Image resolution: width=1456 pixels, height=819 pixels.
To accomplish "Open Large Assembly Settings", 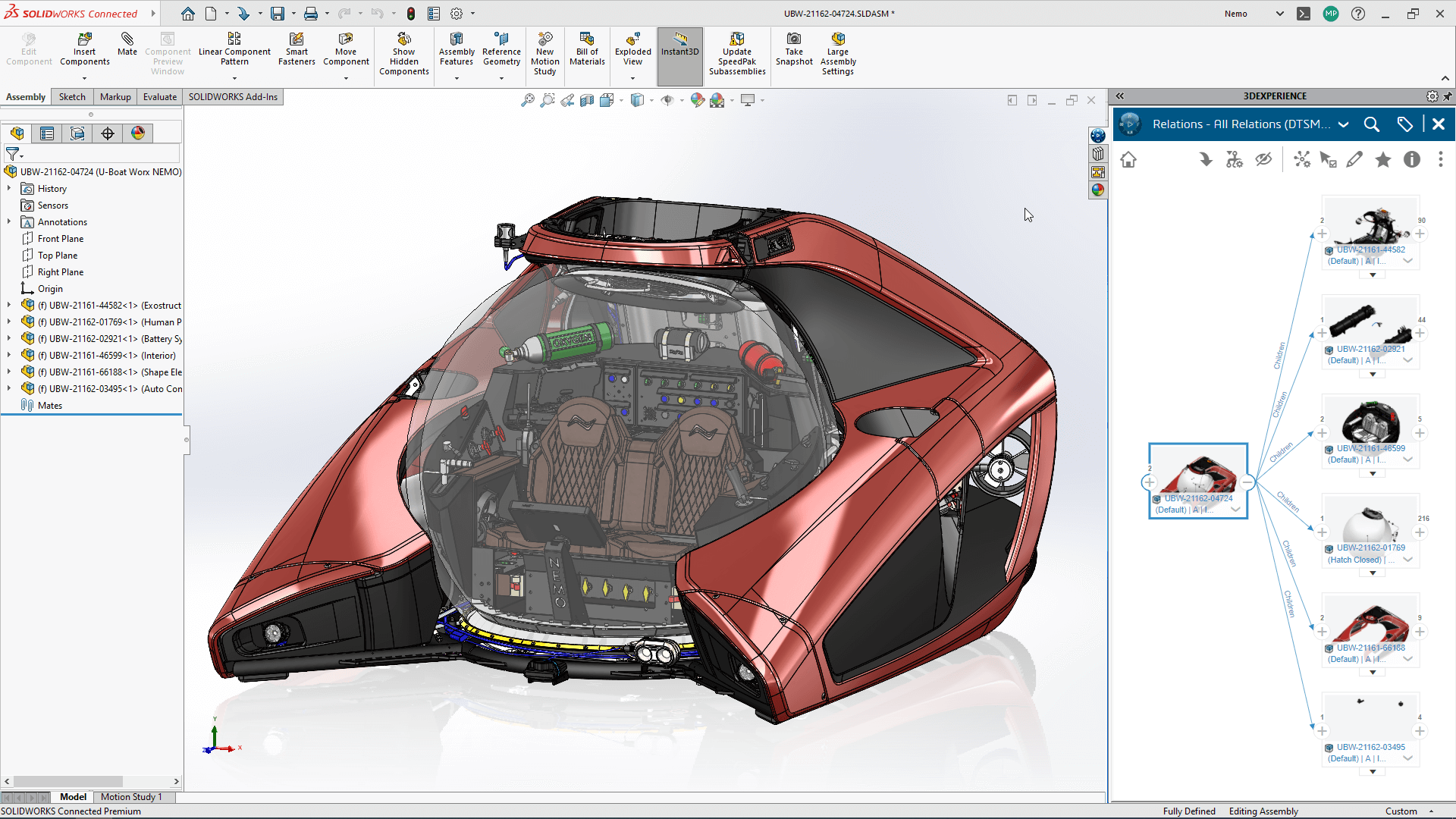I will pyautogui.click(x=838, y=54).
